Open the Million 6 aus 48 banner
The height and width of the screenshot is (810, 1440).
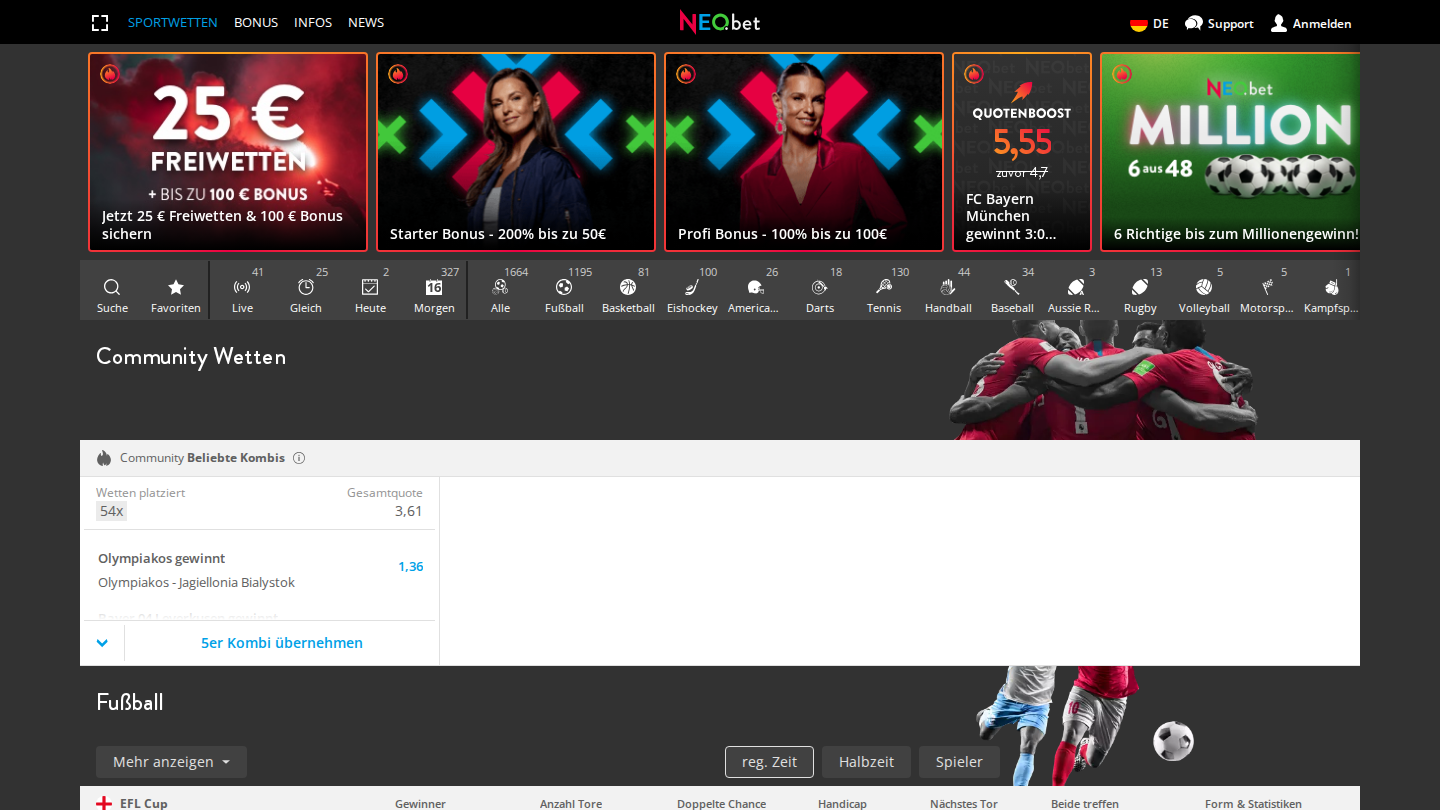coord(1230,152)
